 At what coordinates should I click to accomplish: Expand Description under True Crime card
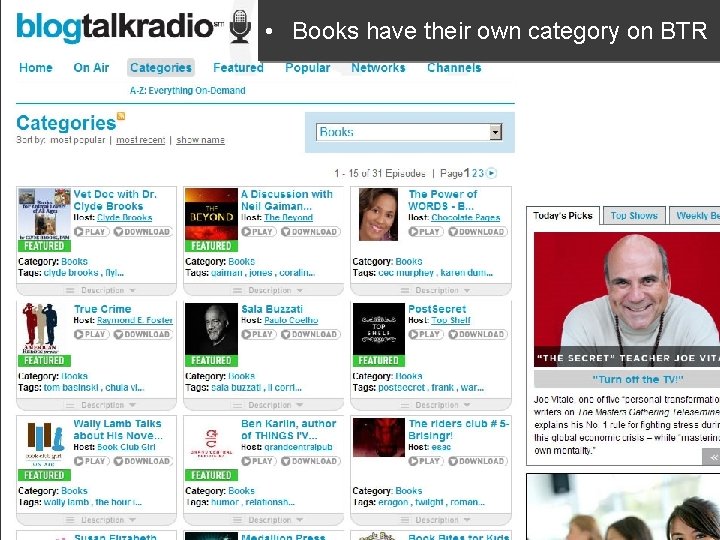[96, 405]
